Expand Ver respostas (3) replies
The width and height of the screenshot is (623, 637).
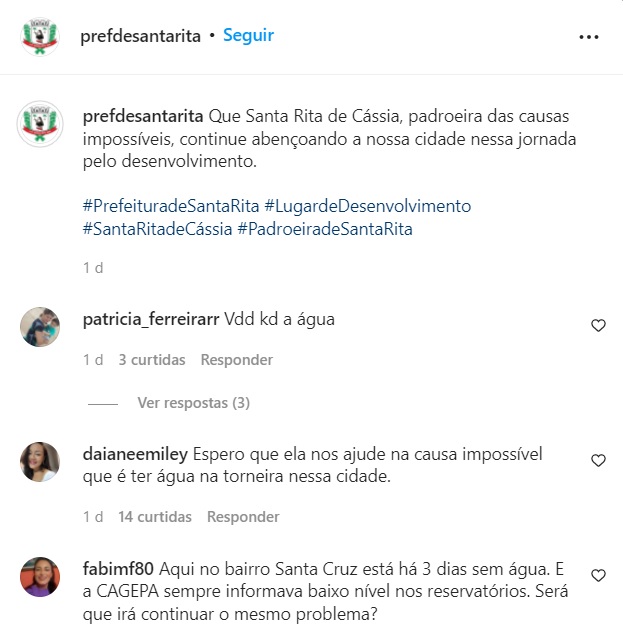coord(194,403)
